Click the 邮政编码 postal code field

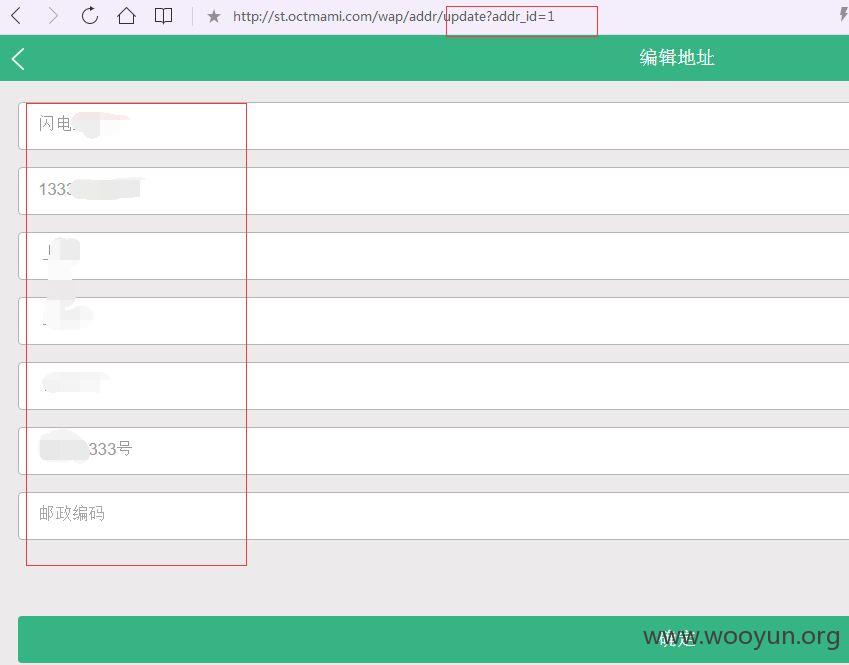433,516
